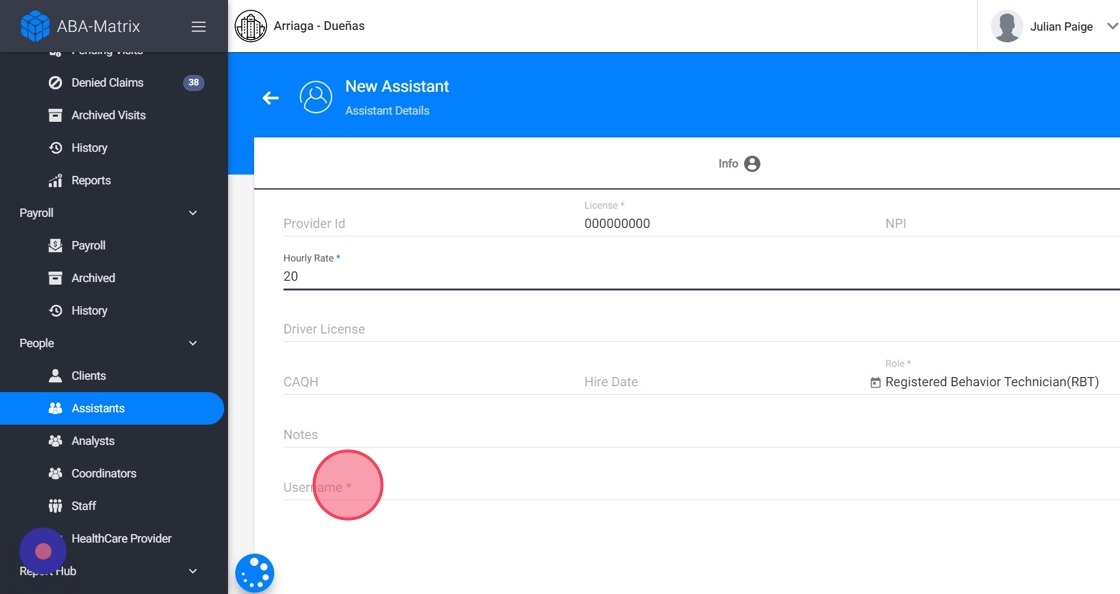This screenshot has width=1120, height=594.
Task: Click the blue circular floating icon
Action: 255,573
